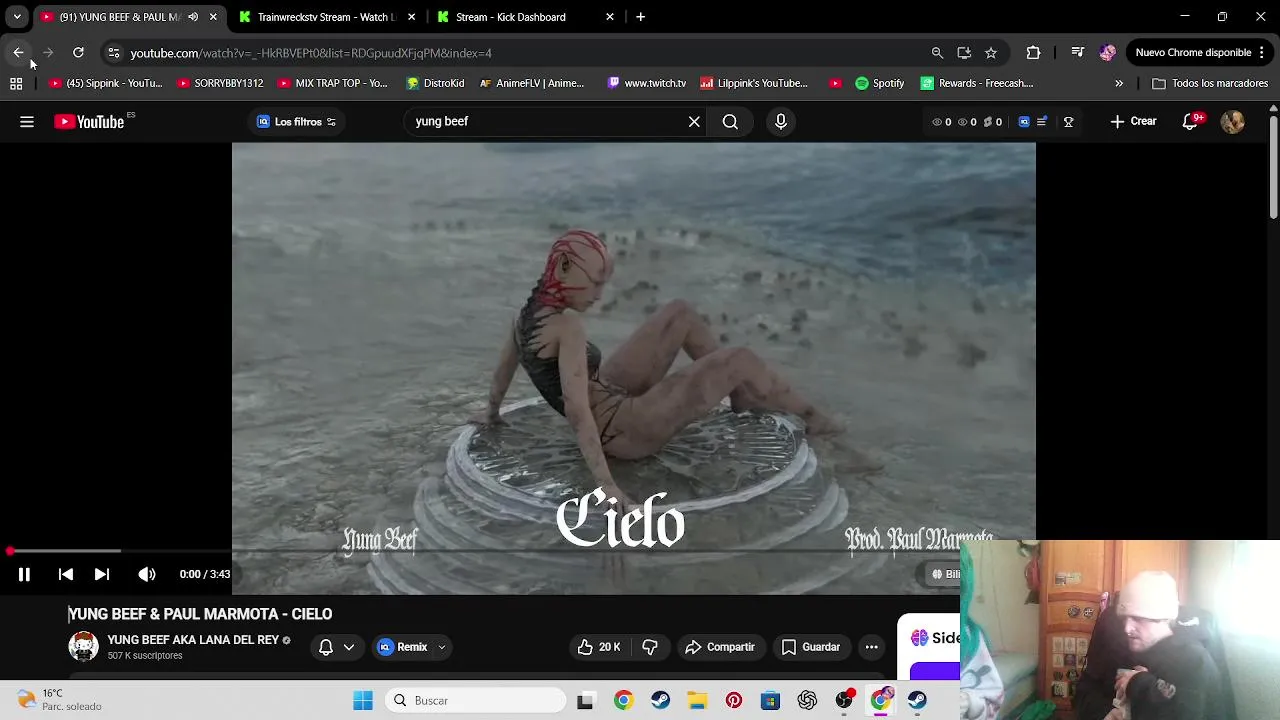Toggle channel notification bell for Yung Beef
Viewport: 1280px width, 720px height.
tap(325, 647)
